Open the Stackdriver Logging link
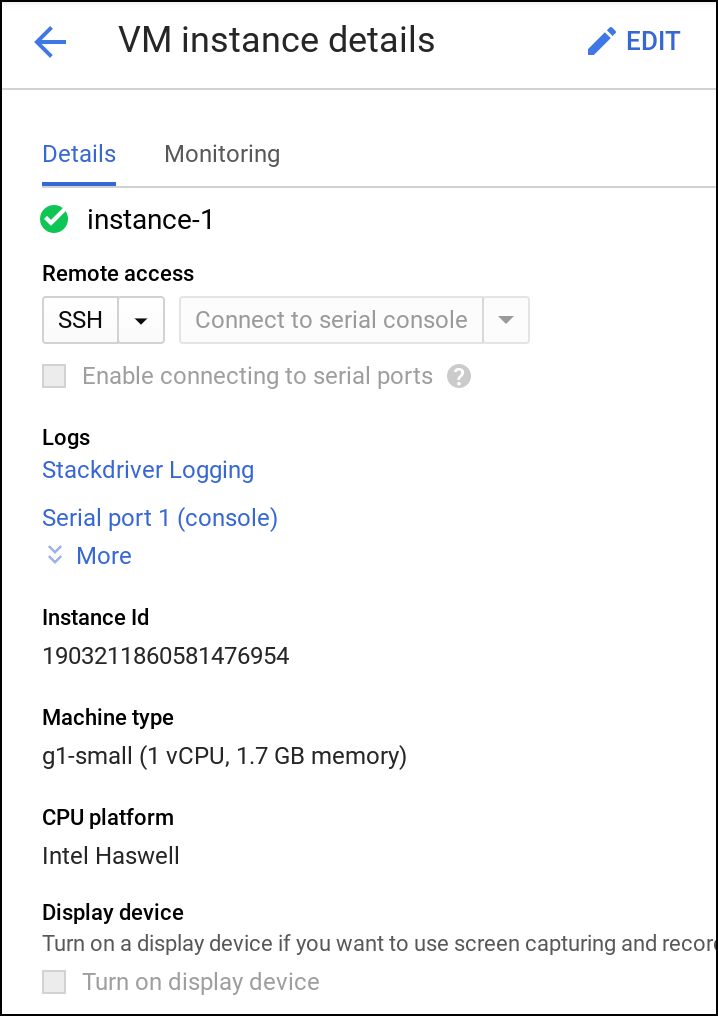The height and width of the screenshot is (1016, 718). click(x=148, y=470)
